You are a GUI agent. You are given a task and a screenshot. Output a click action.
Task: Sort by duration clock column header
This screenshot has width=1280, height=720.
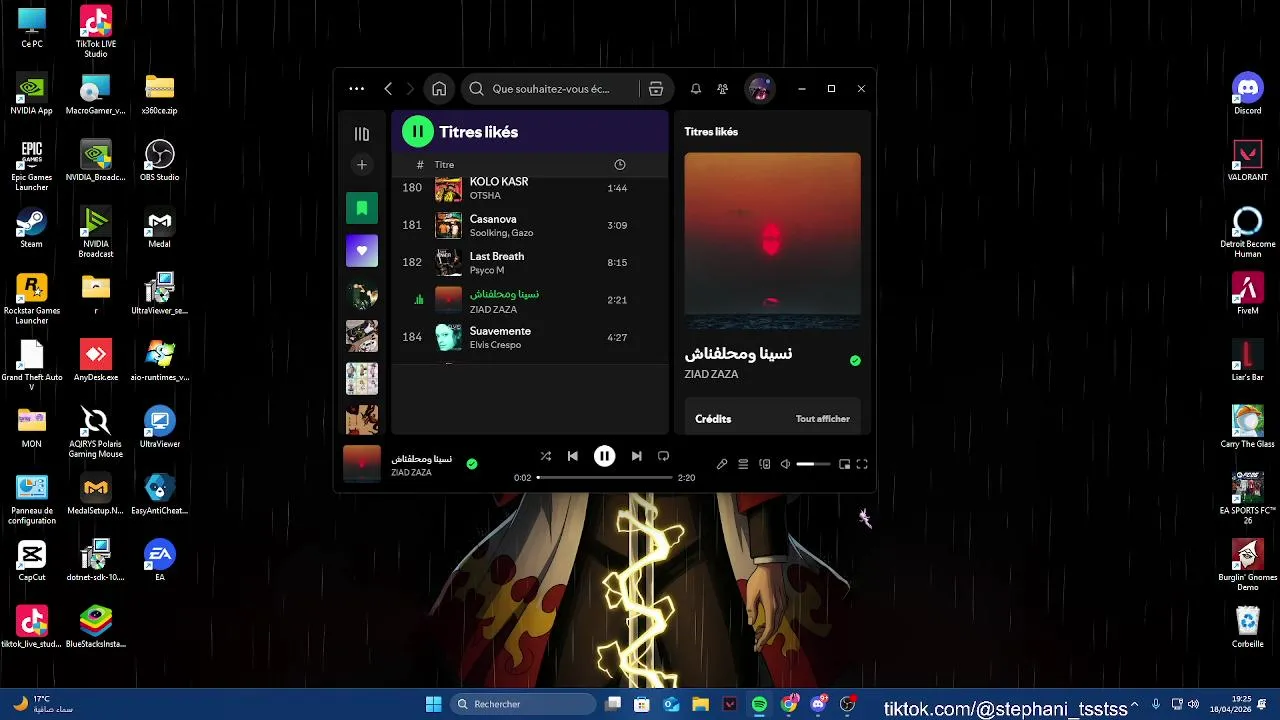(619, 165)
